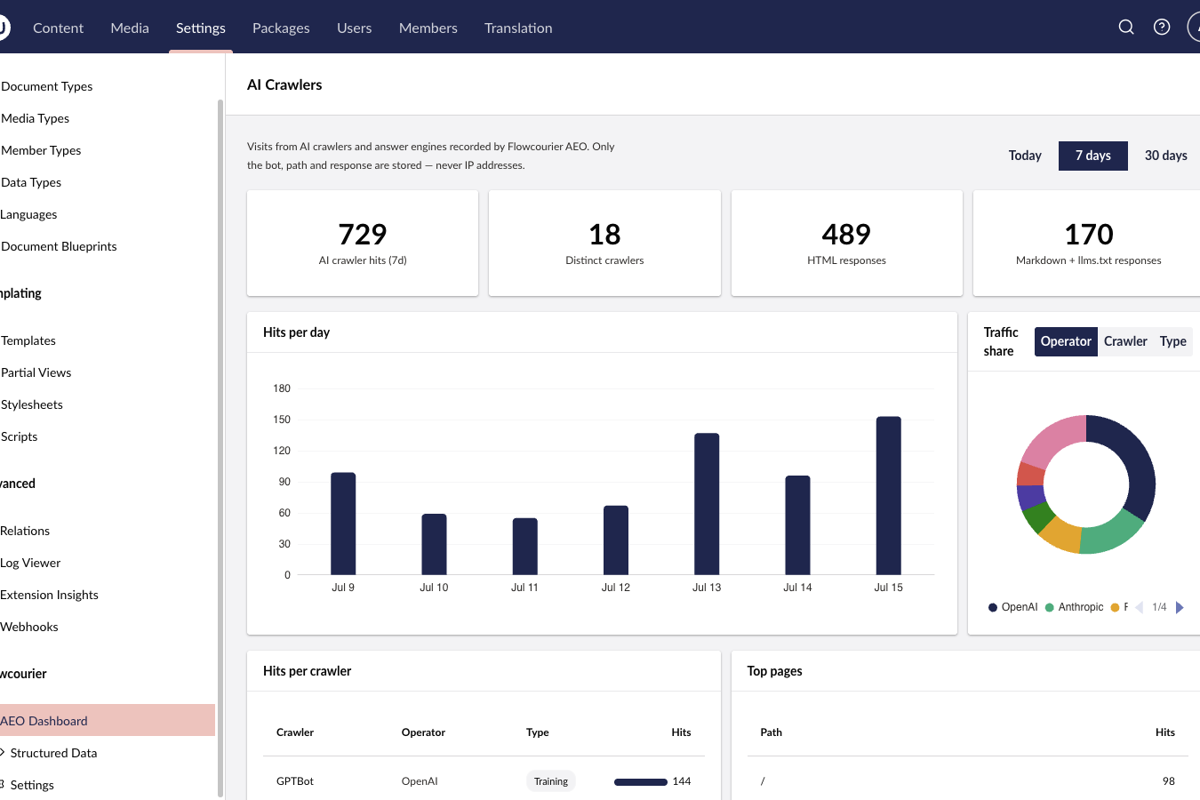Select the 30 days time range

(1166, 155)
